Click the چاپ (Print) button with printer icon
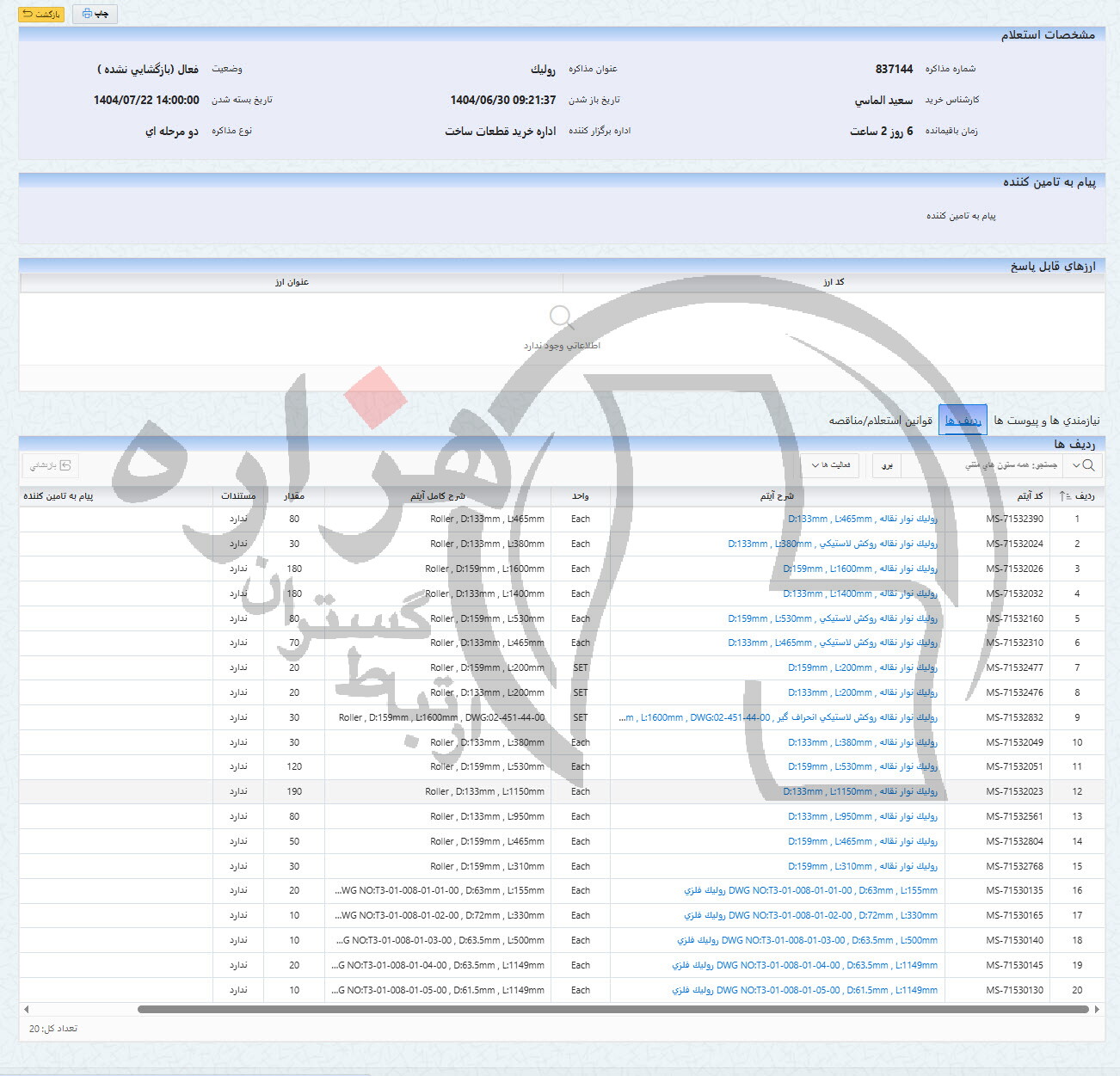 [95, 14]
